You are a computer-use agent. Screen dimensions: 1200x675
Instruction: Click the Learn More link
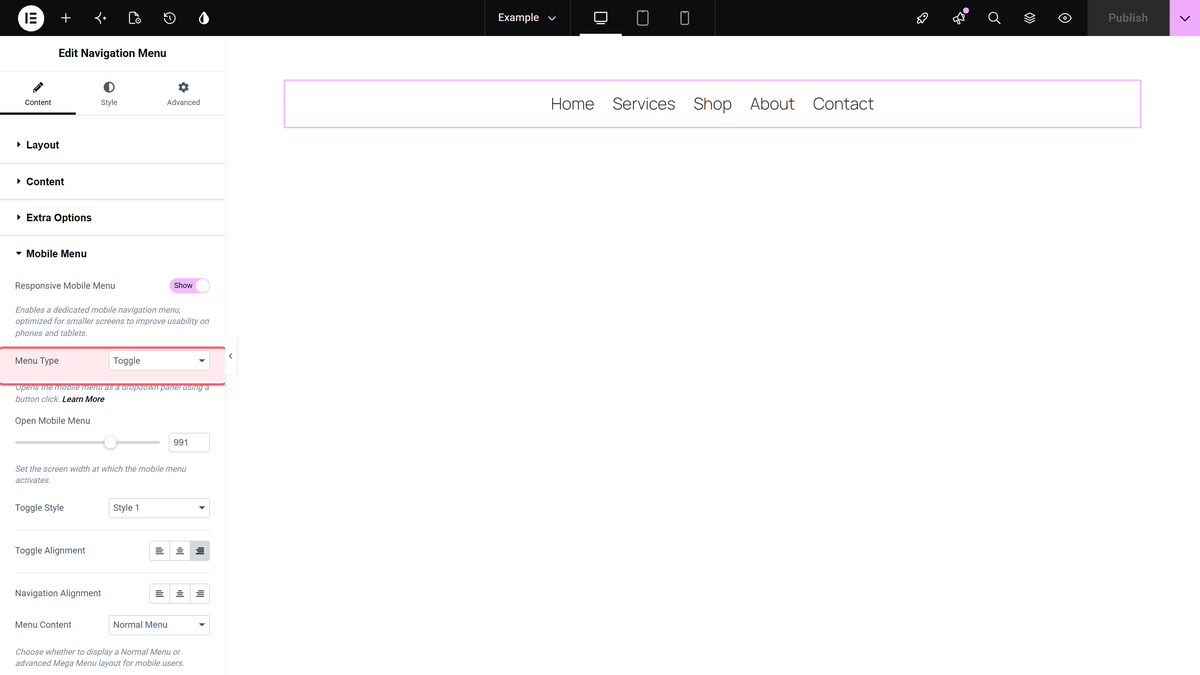83,399
